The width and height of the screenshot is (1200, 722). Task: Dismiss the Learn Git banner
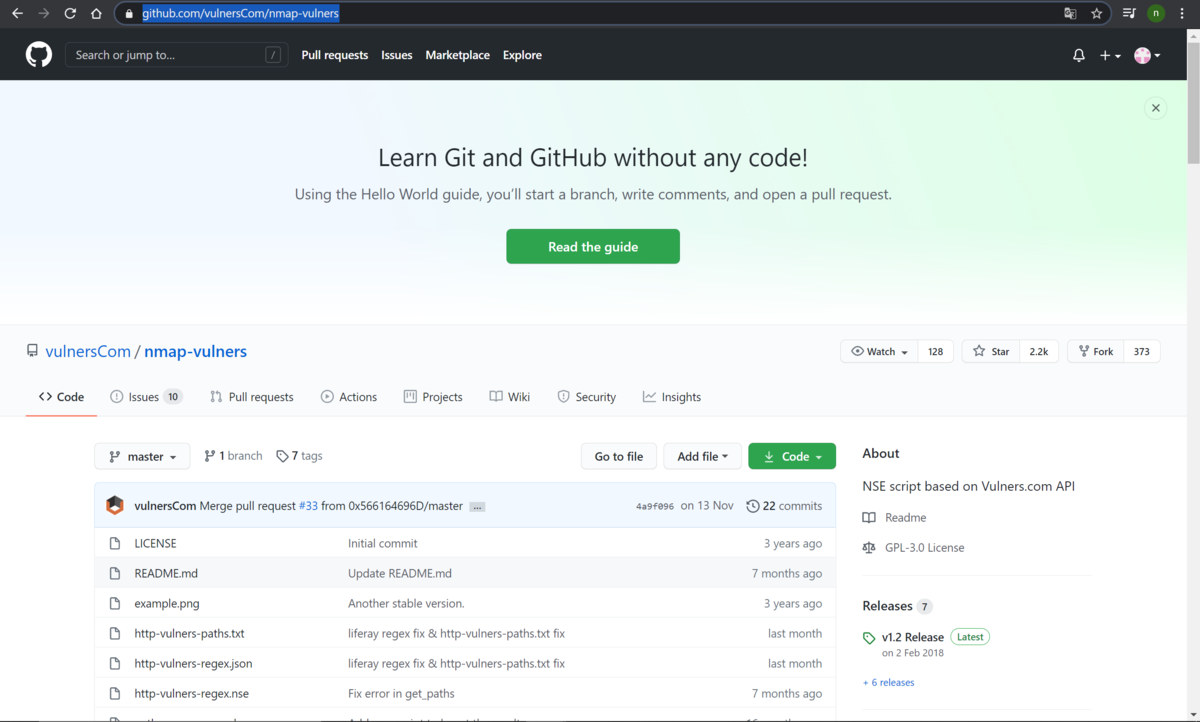pos(1155,108)
